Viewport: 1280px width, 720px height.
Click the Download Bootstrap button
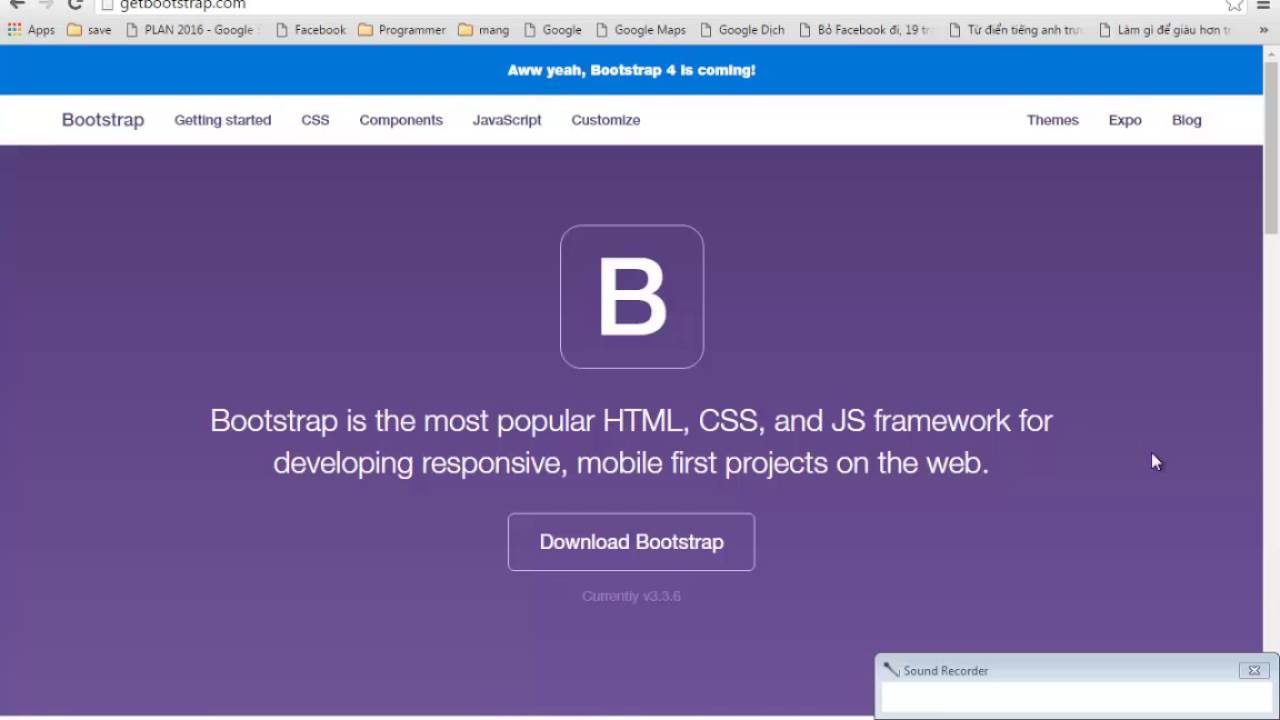tap(631, 542)
